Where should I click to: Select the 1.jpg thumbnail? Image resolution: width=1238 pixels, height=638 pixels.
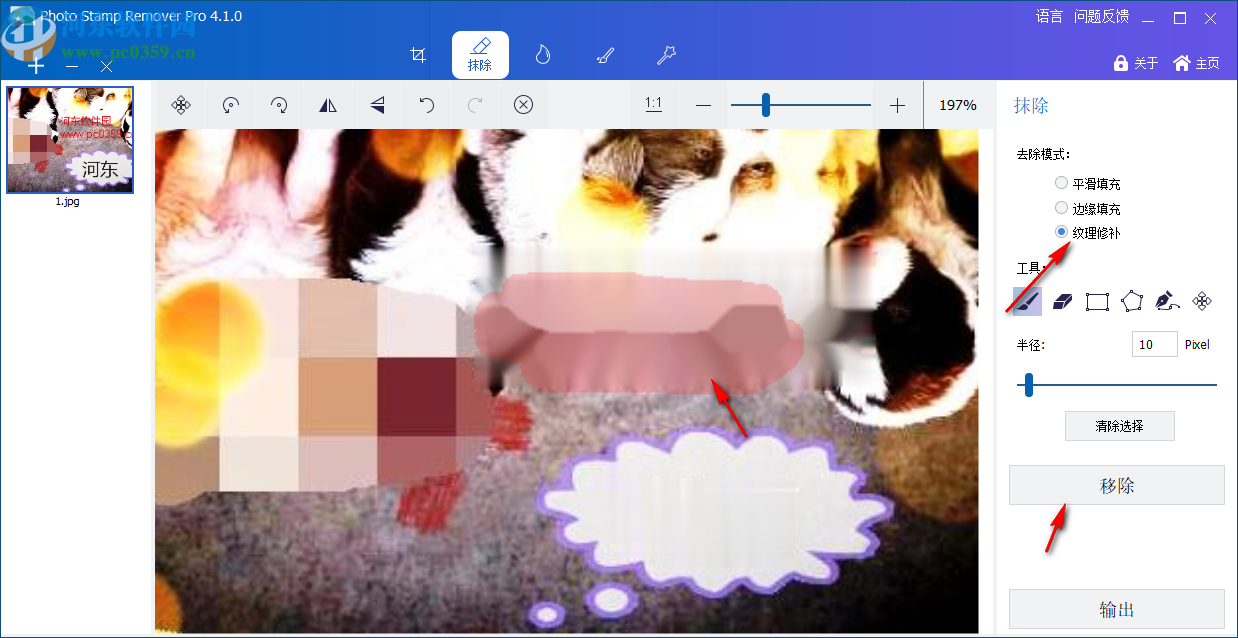[x=69, y=139]
